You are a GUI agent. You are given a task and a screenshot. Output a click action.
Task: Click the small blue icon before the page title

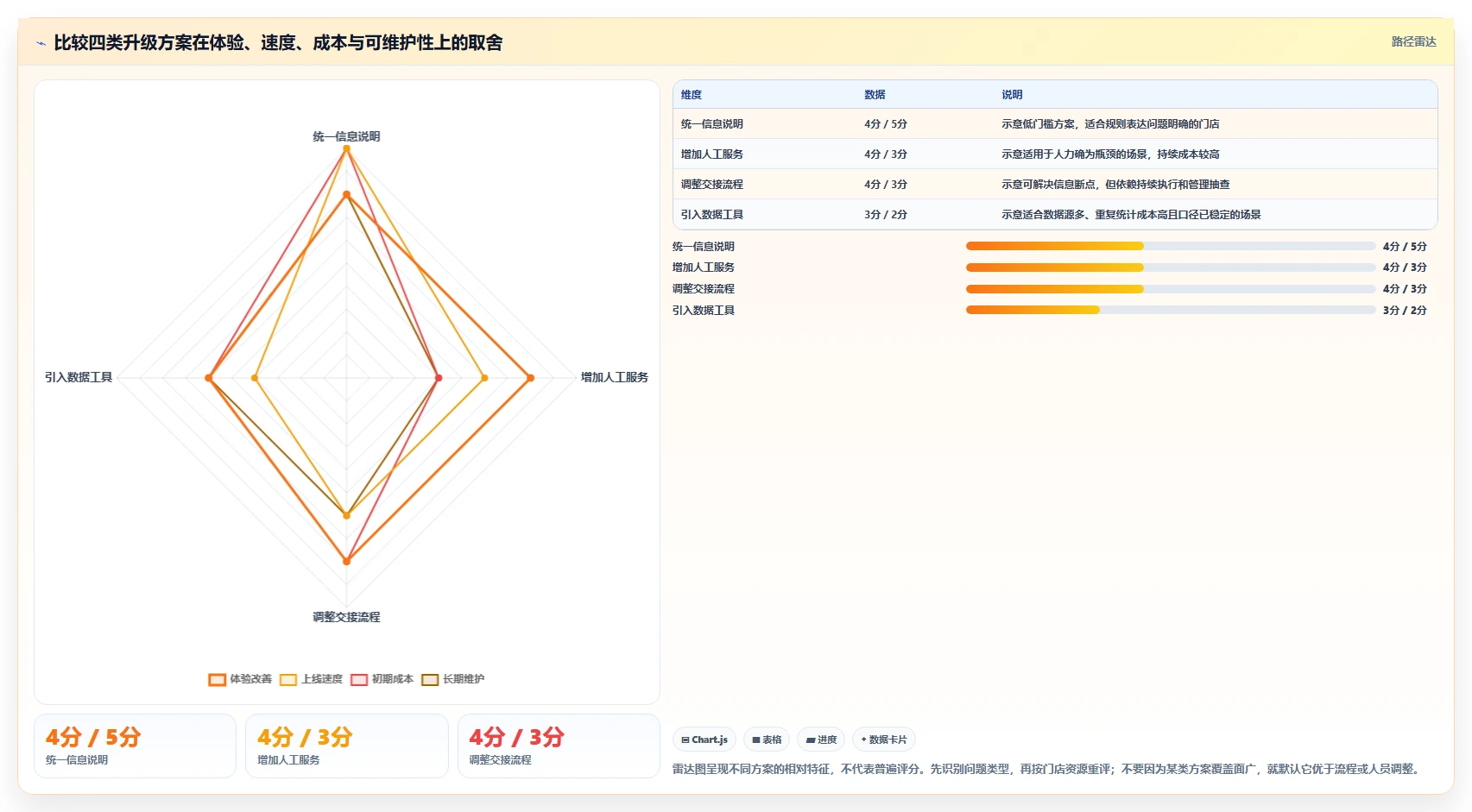pyautogui.click(x=41, y=43)
